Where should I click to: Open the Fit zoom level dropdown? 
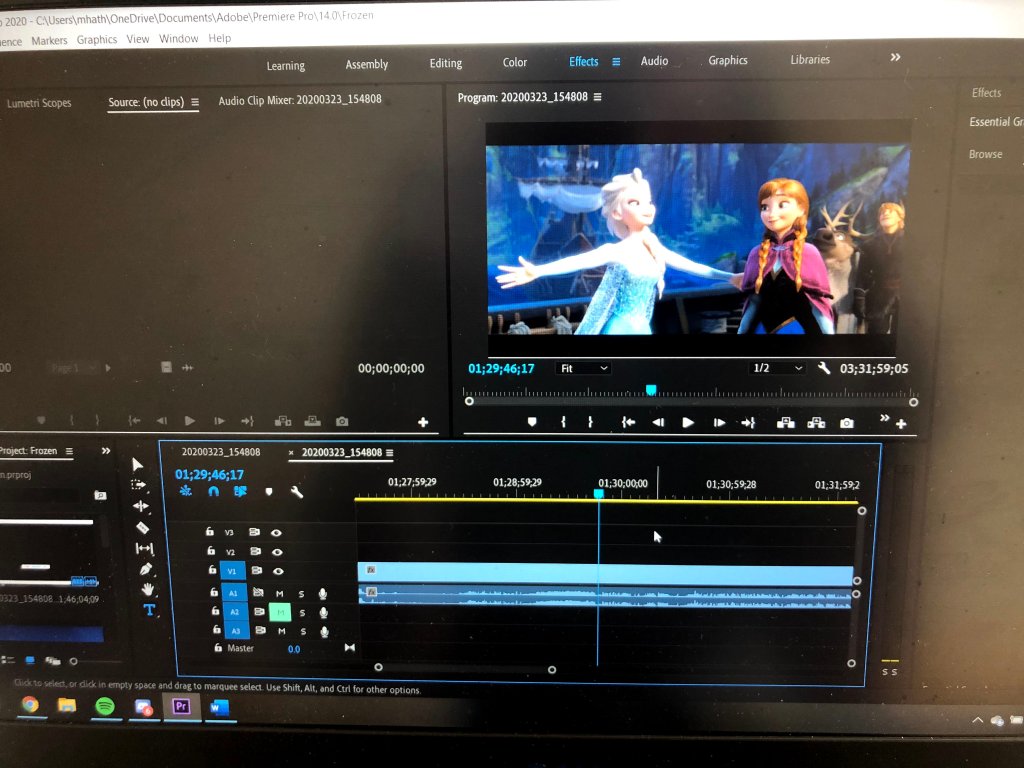583,368
